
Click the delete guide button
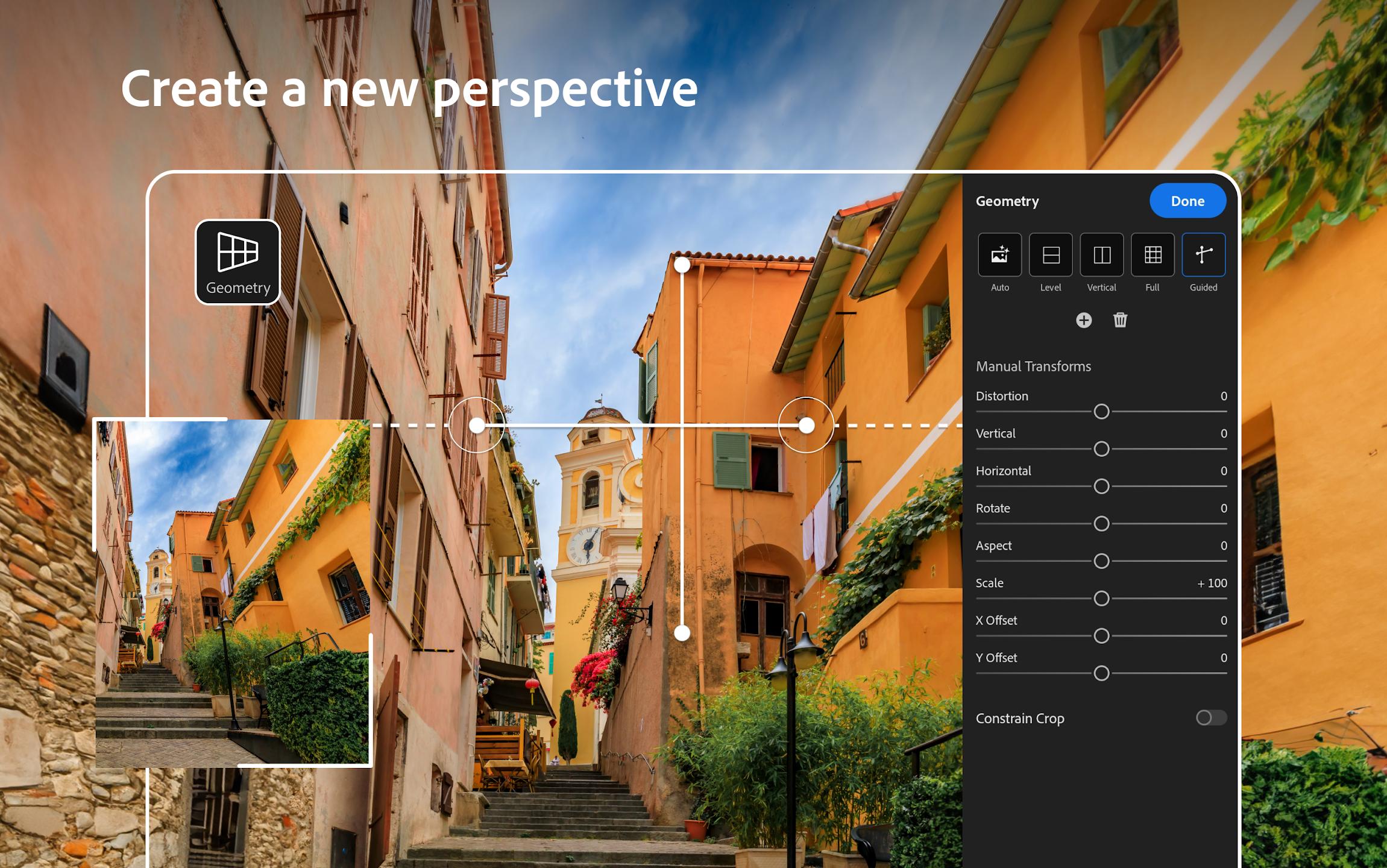coord(1120,320)
